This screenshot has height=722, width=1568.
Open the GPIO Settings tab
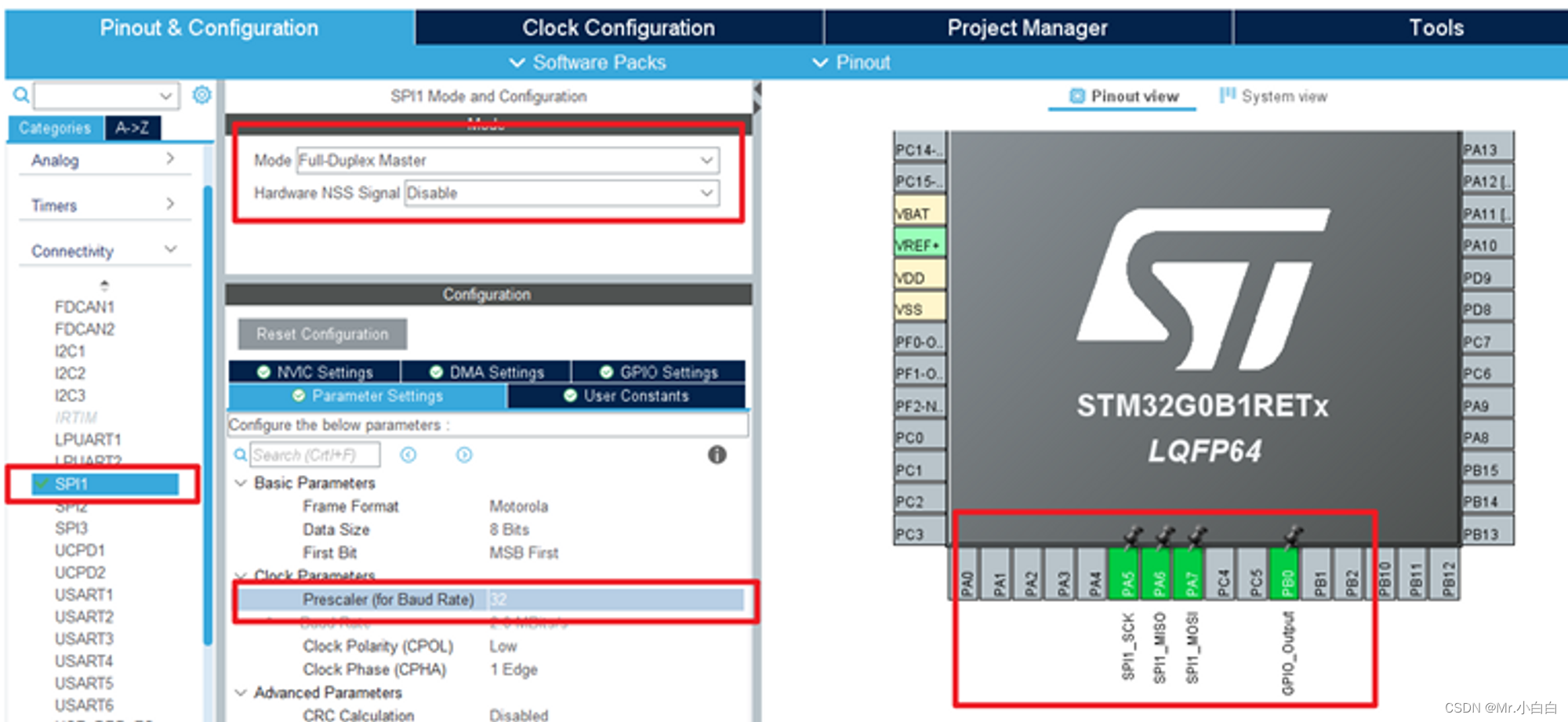(659, 372)
